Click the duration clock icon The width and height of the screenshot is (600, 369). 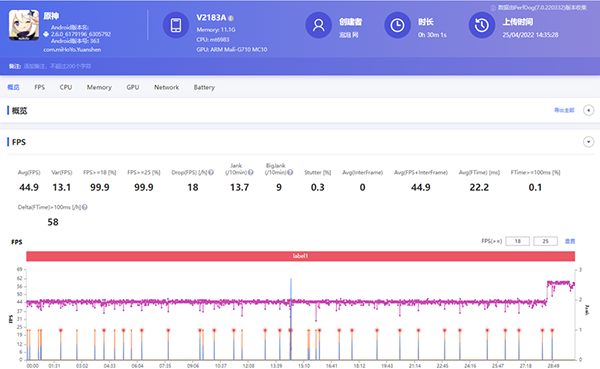click(x=397, y=25)
